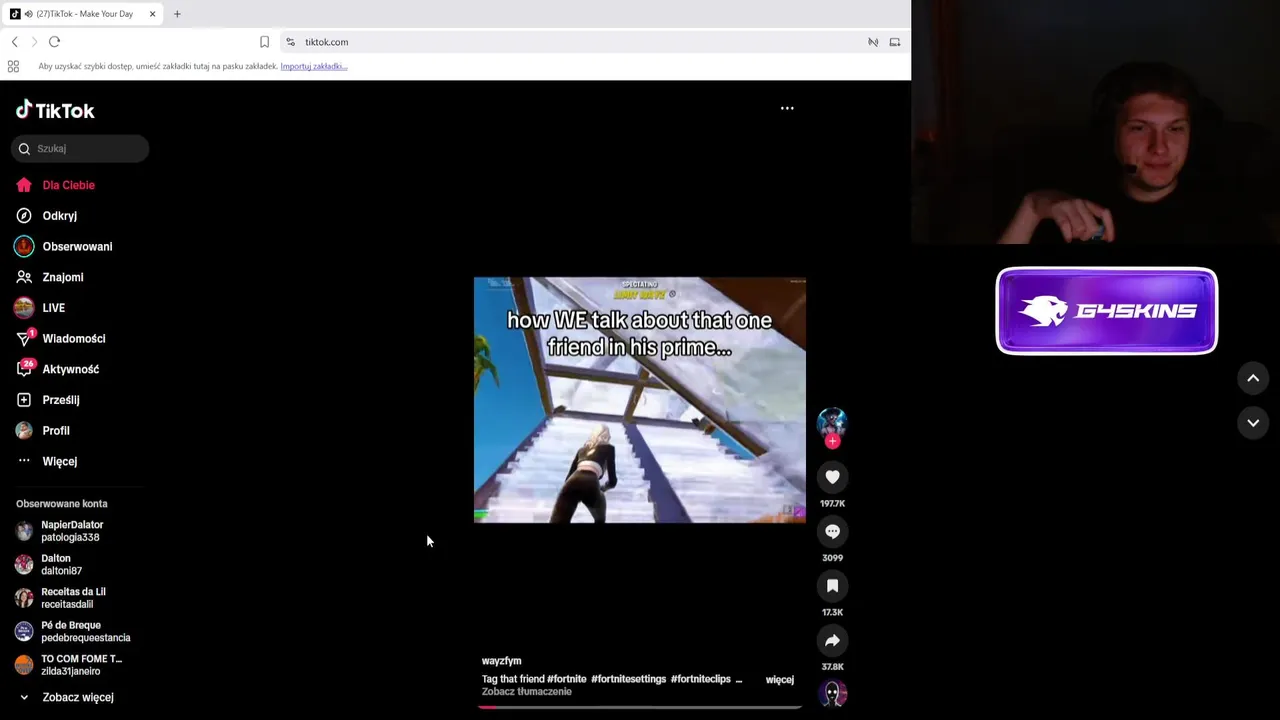
Task: Open TO COM FOME zilda31janeiro account
Action: pos(68,665)
